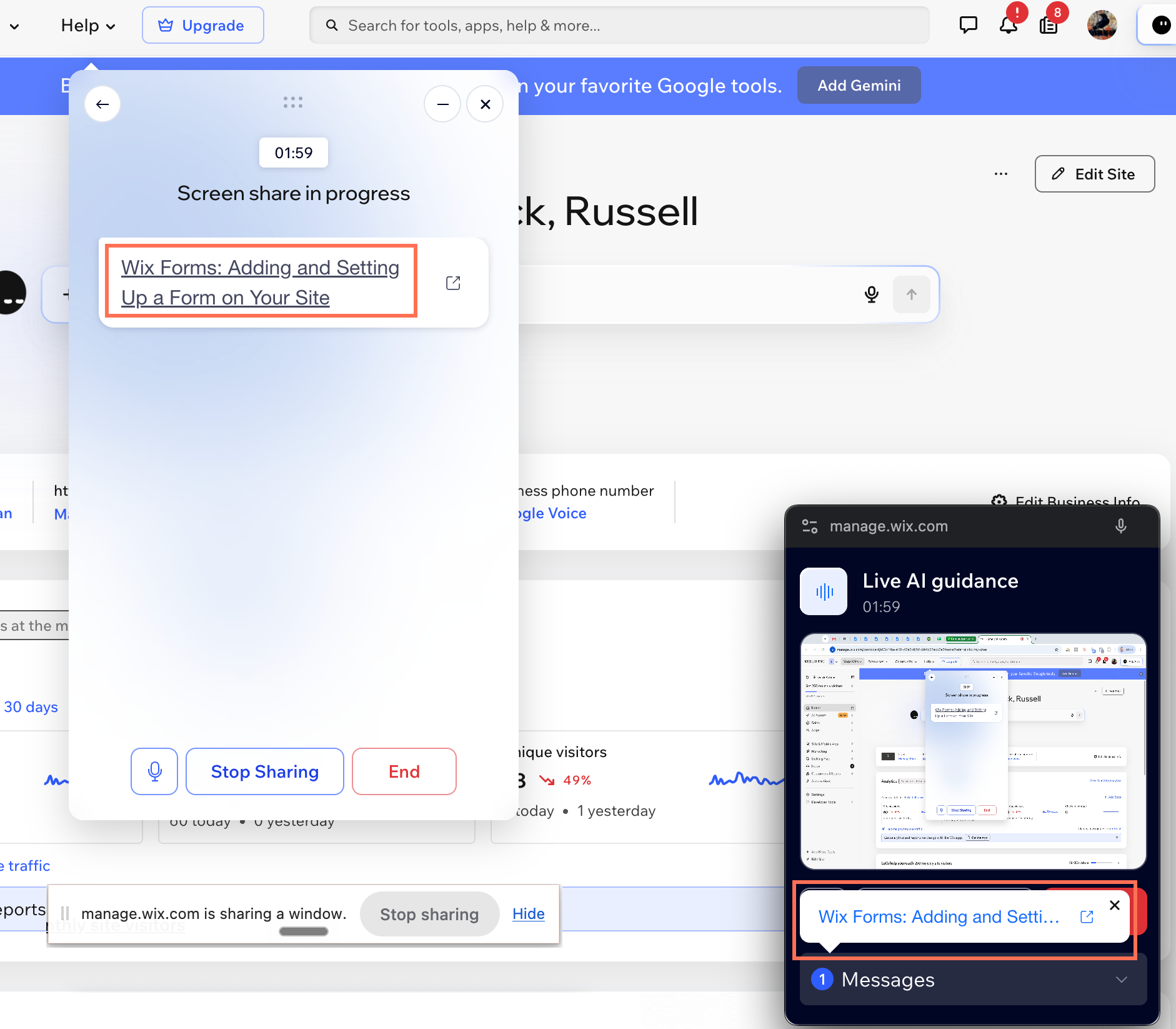Click the Upgrade button
Viewport: 1176px width, 1029px height.
pyautogui.click(x=202, y=25)
